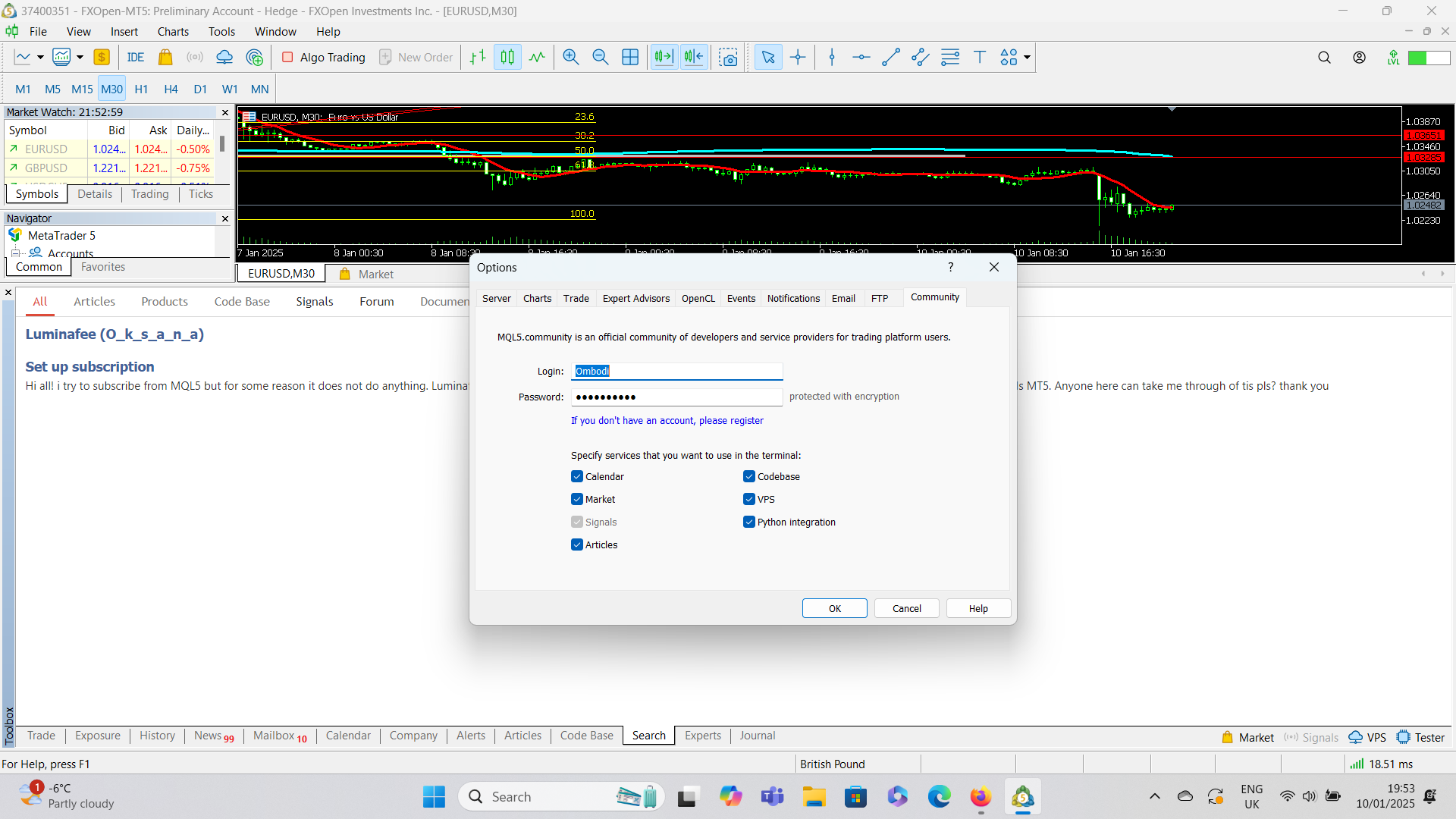Take a chart screenshot with camera icon
The width and height of the screenshot is (1456, 819).
[728, 57]
